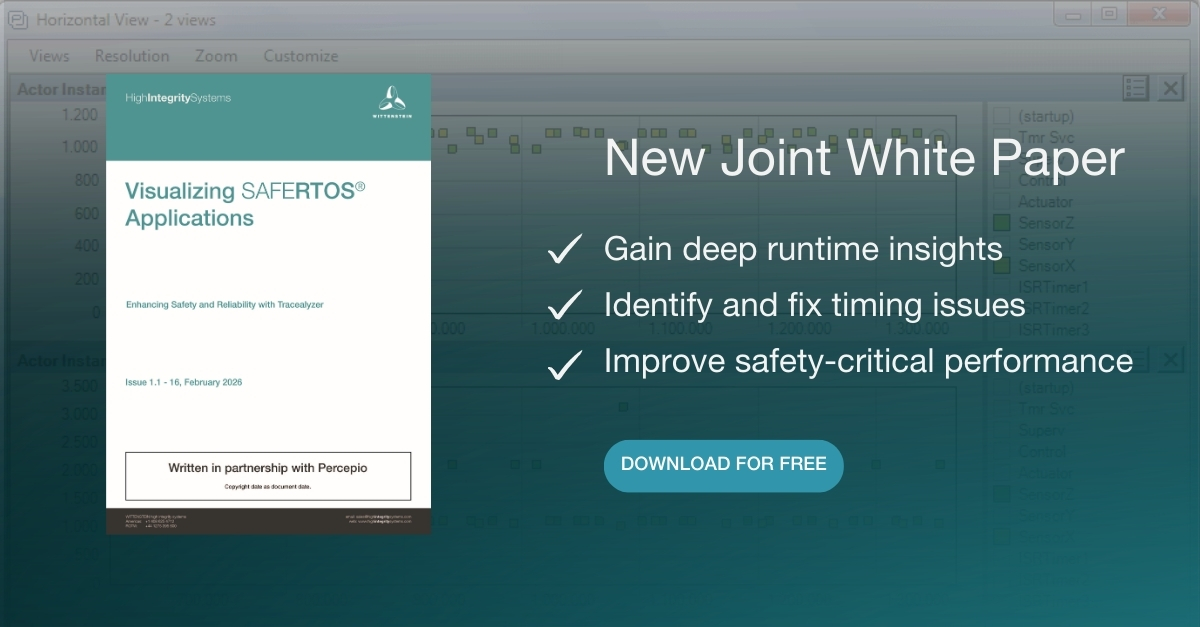Viewport: 1200px width, 627px height.
Task: Click 'Issue 1.1 - 16, February 2026' text
Action: [x=184, y=382]
